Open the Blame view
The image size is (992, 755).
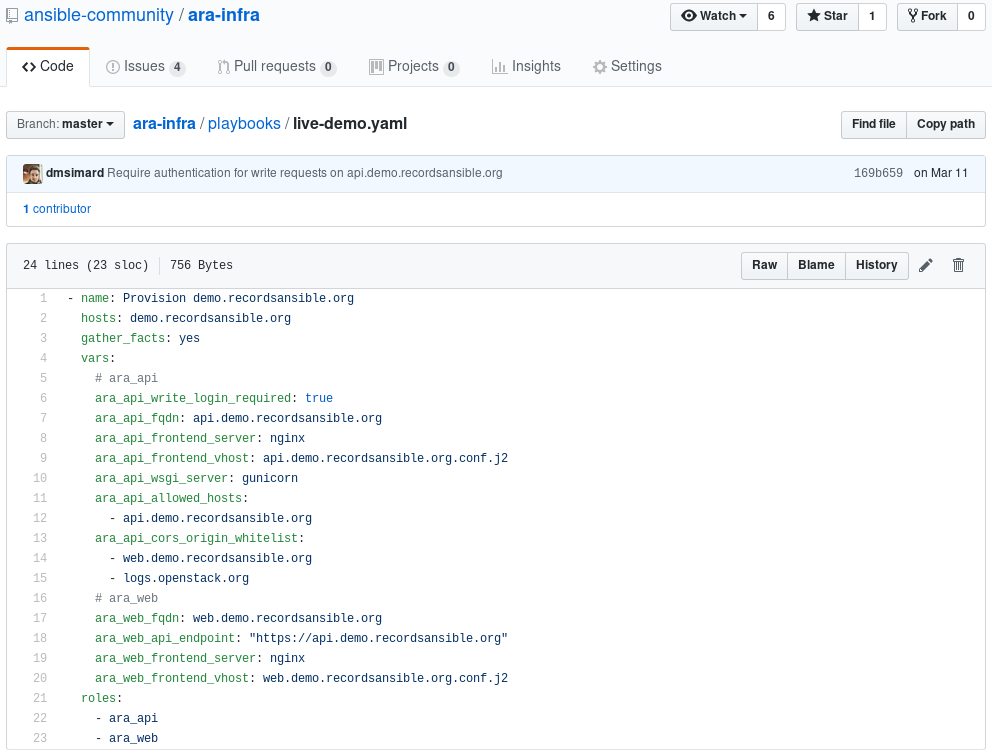click(x=816, y=265)
